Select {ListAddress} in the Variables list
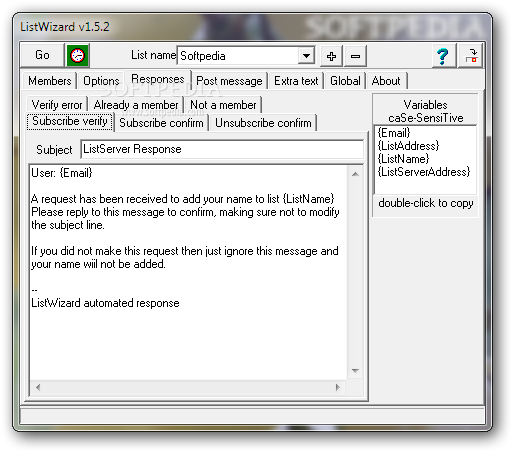513x452 pixels. click(409, 146)
